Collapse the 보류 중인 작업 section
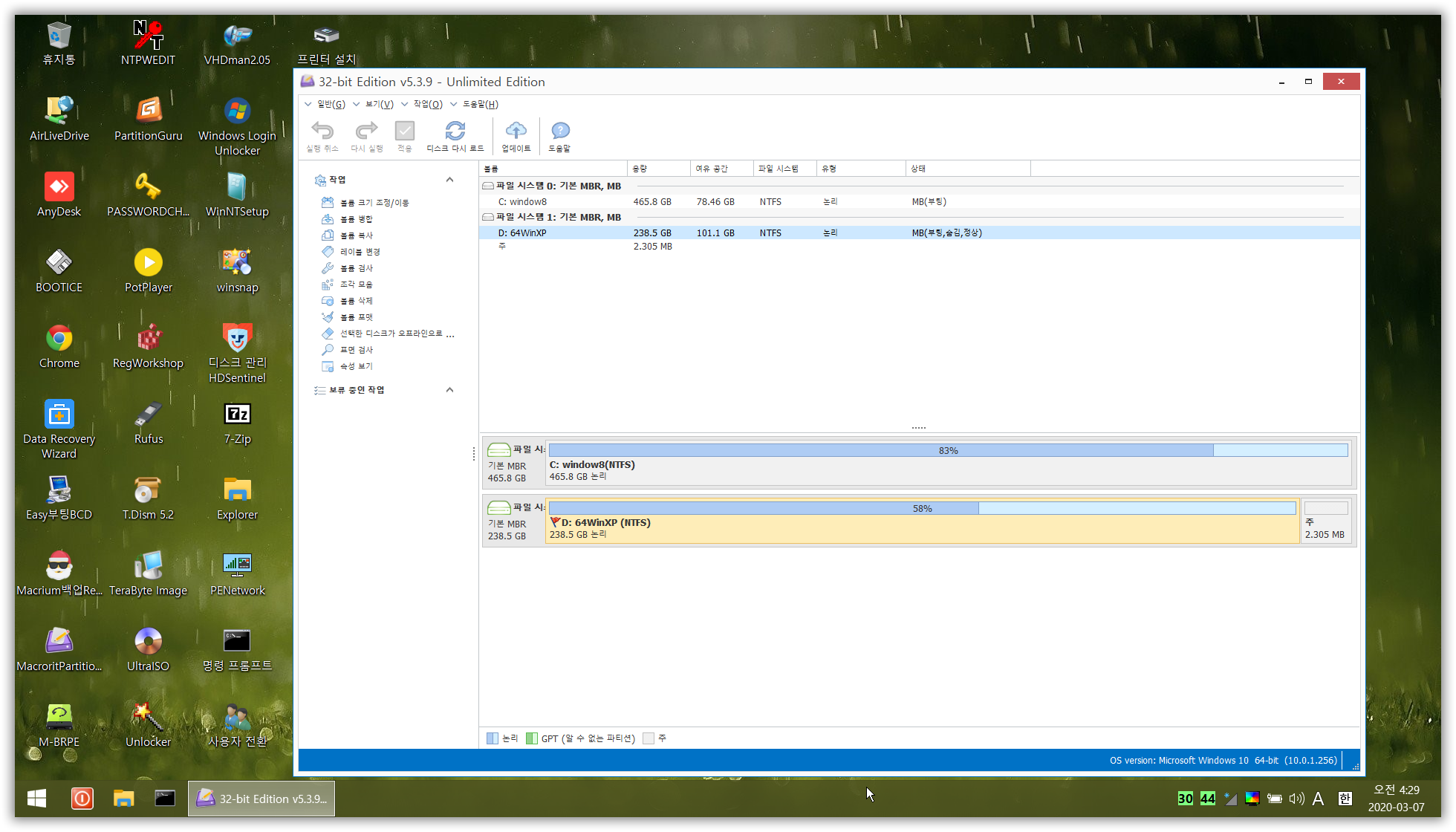The width and height of the screenshot is (1456, 832). coord(449,390)
